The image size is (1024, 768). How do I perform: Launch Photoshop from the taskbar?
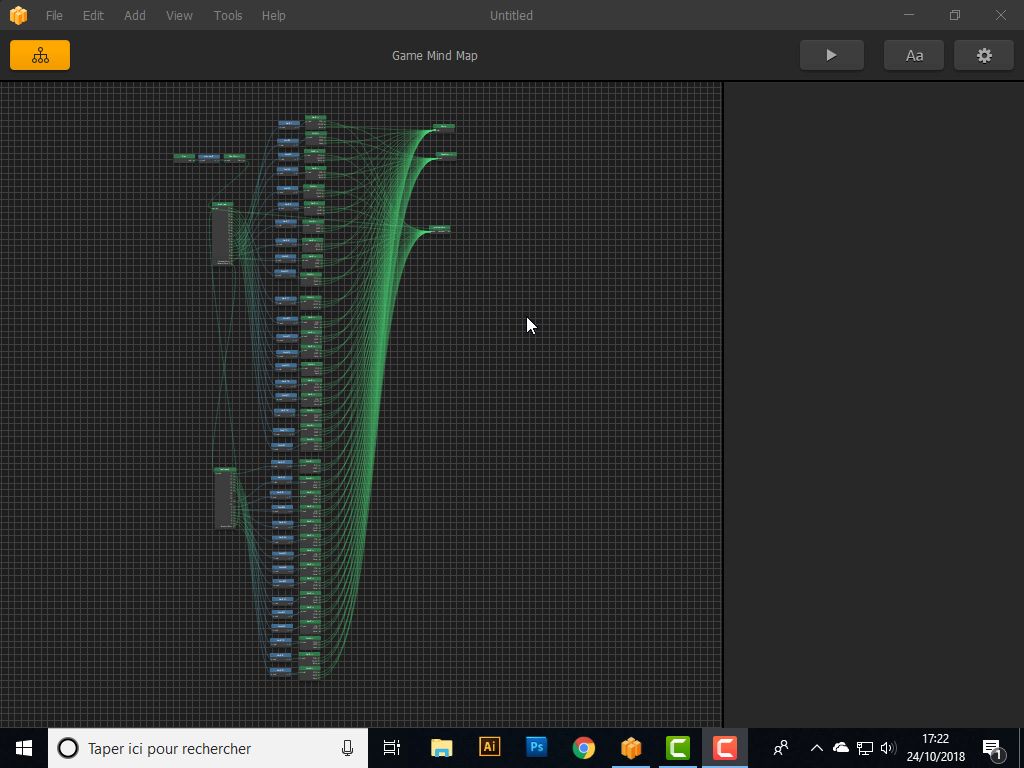pyautogui.click(x=536, y=747)
